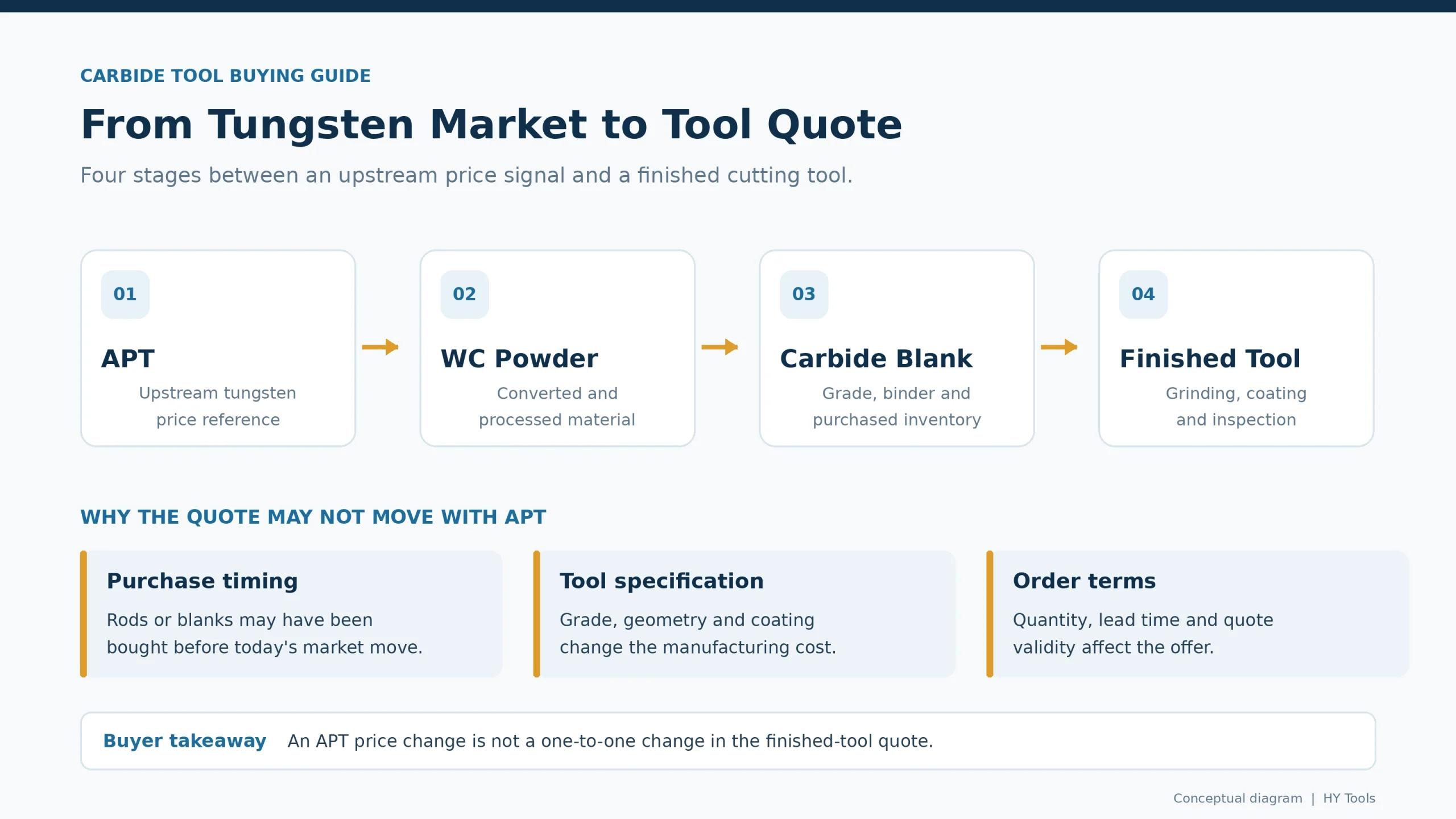Screen dimensions: 1456x819
Task: Click the 02 step badge
Action: pos(465,294)
